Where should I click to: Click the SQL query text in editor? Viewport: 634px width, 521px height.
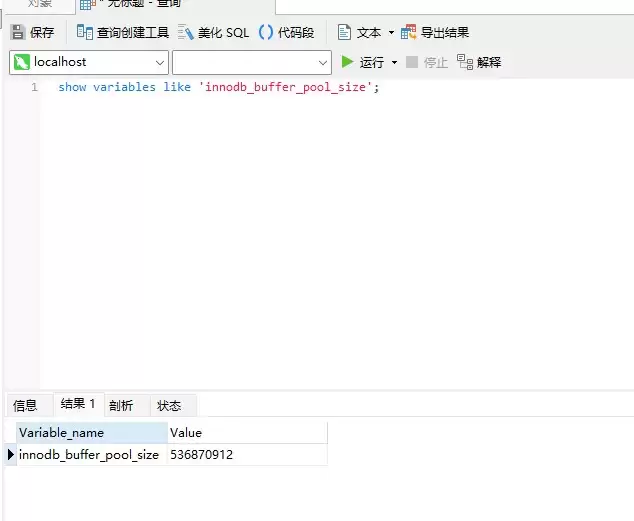point(219,87)
